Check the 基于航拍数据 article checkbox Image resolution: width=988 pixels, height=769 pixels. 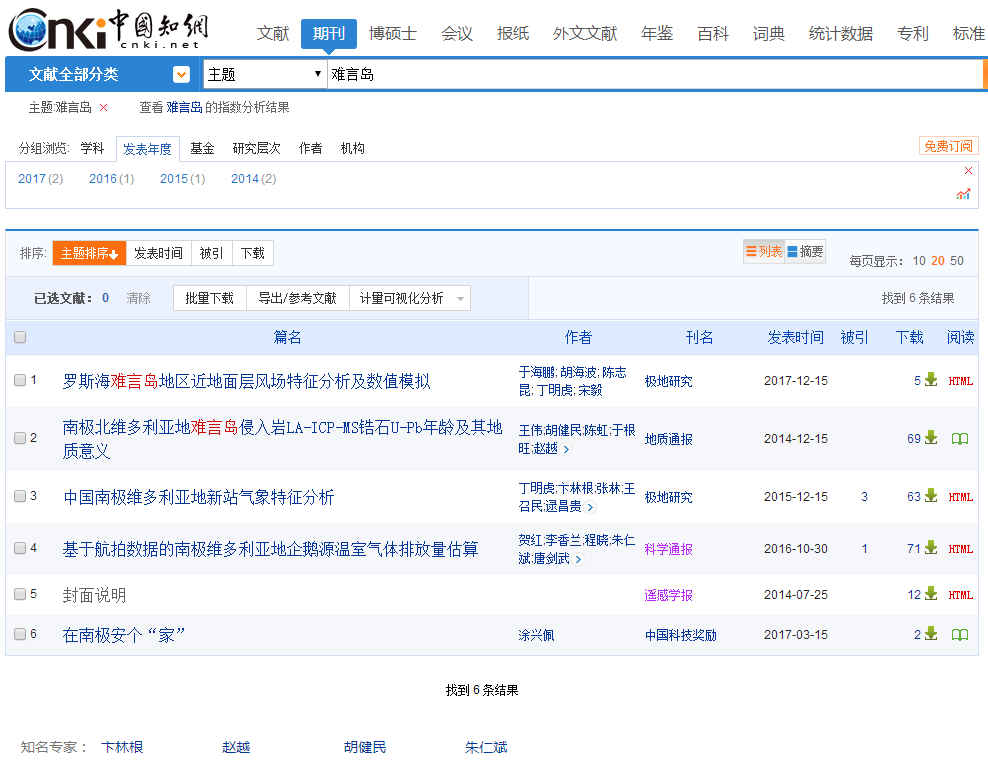click(19, 548)
